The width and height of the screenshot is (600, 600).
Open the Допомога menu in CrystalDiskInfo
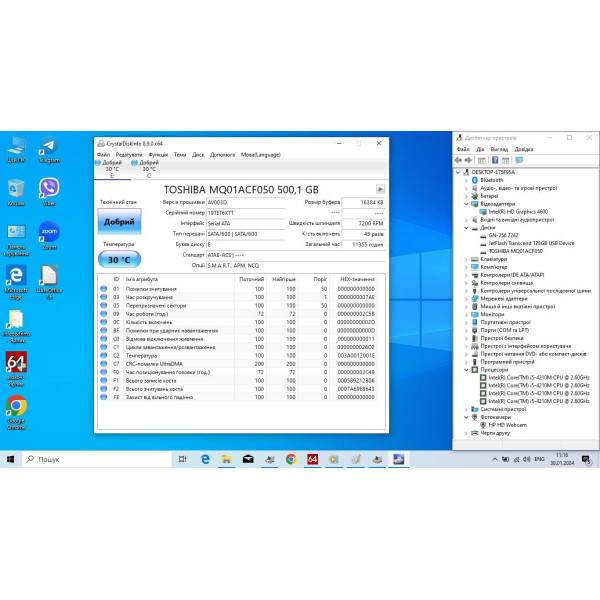(222, 155)
